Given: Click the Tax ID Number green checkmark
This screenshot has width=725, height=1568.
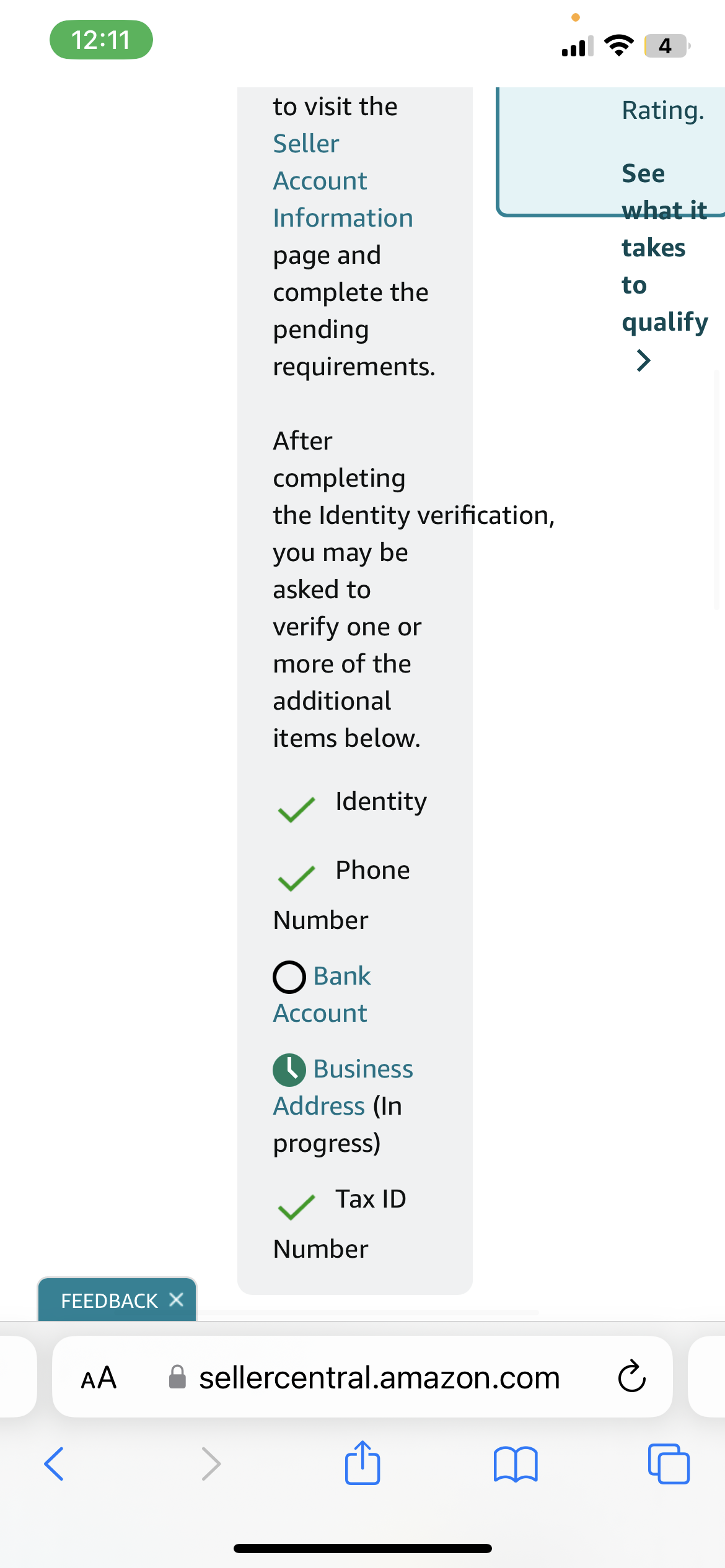Looking at the screenshot, I should 296,1206.
